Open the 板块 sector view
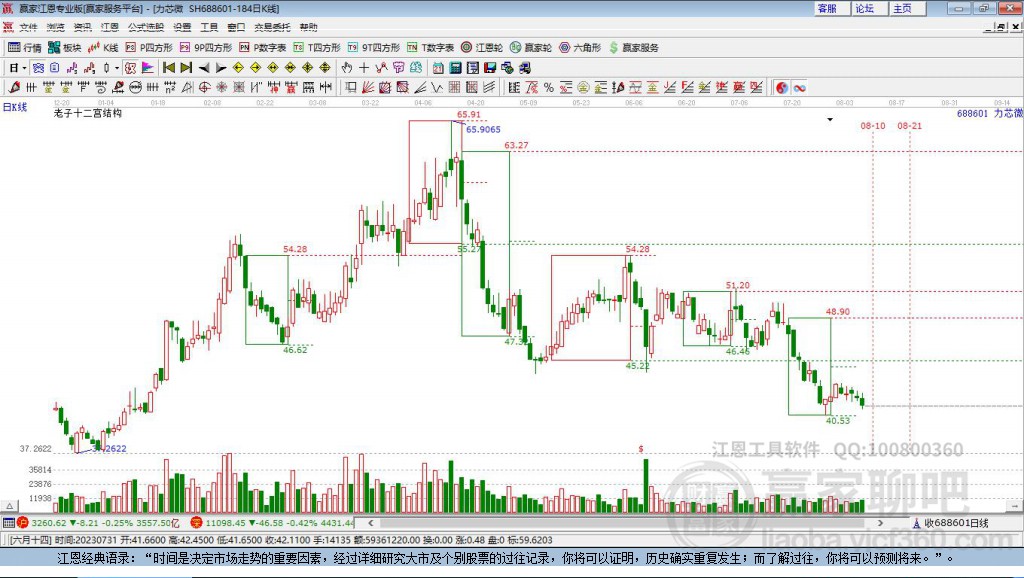 point(64,48)
